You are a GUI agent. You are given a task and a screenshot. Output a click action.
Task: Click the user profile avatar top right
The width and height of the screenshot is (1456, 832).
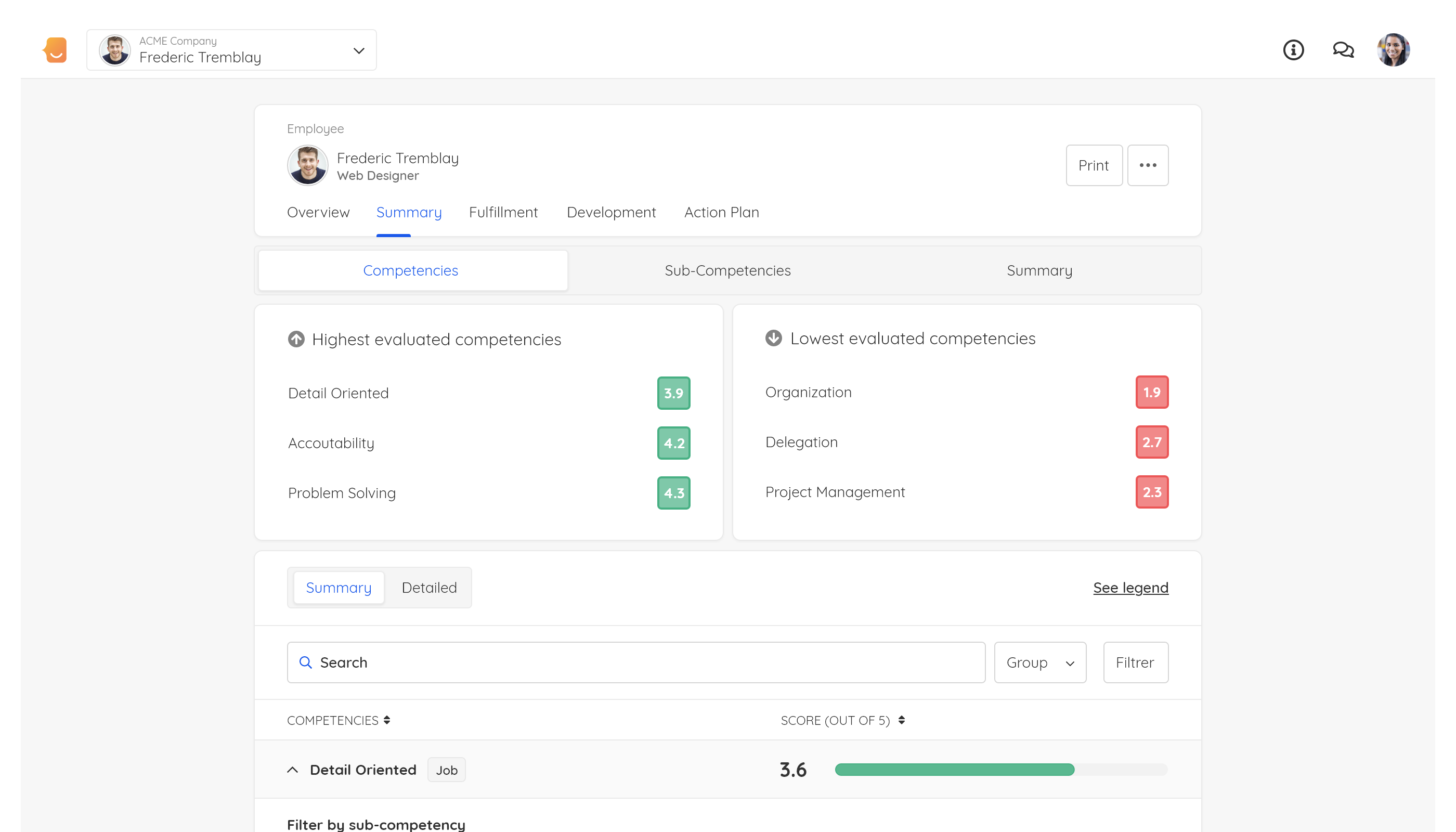coord(1393,50)
